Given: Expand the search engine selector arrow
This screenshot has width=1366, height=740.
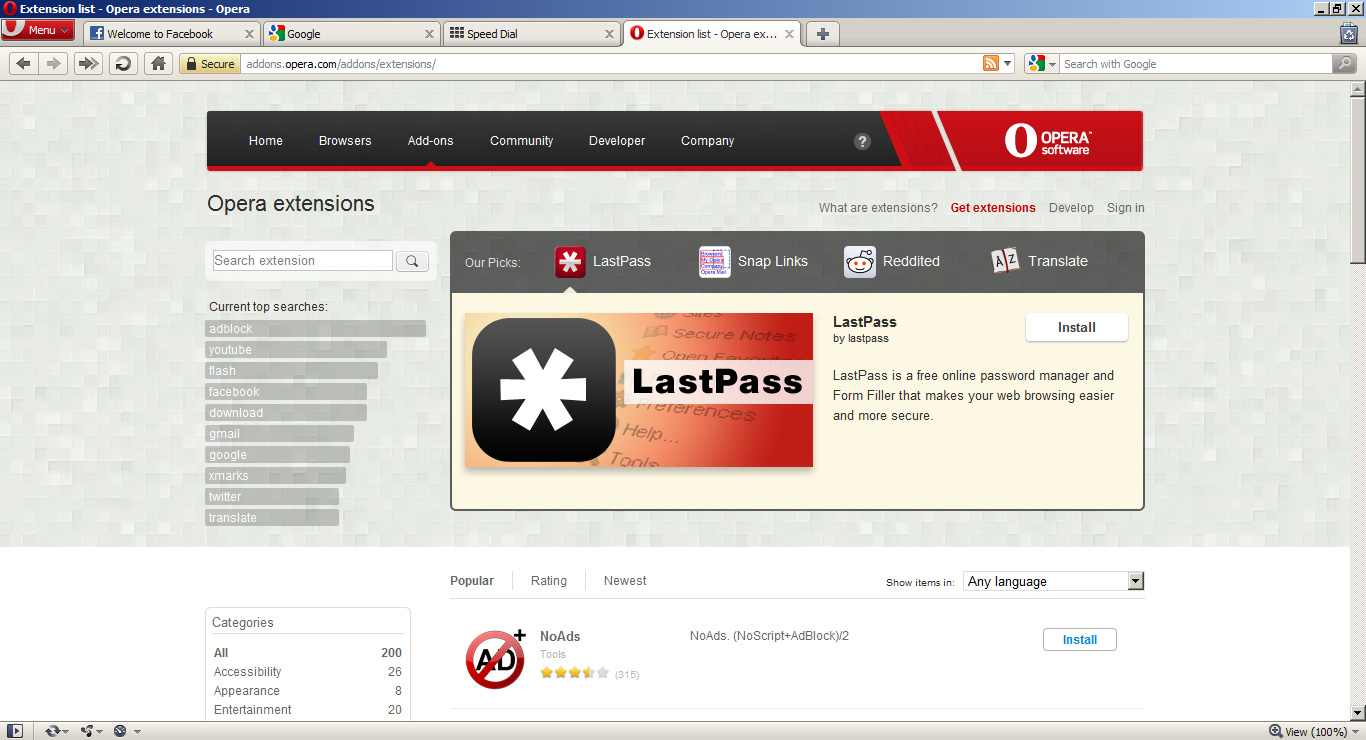Looking at the screenshot, I should click(1052, 63).
